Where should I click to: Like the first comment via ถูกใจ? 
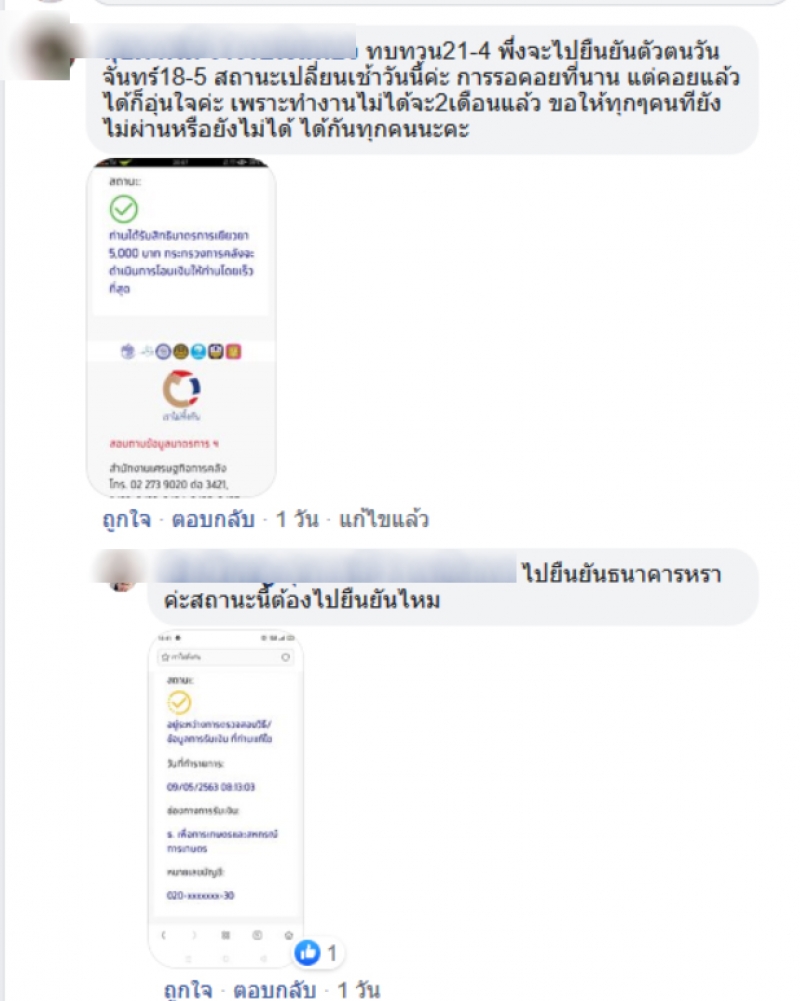[x=126, y=520]
